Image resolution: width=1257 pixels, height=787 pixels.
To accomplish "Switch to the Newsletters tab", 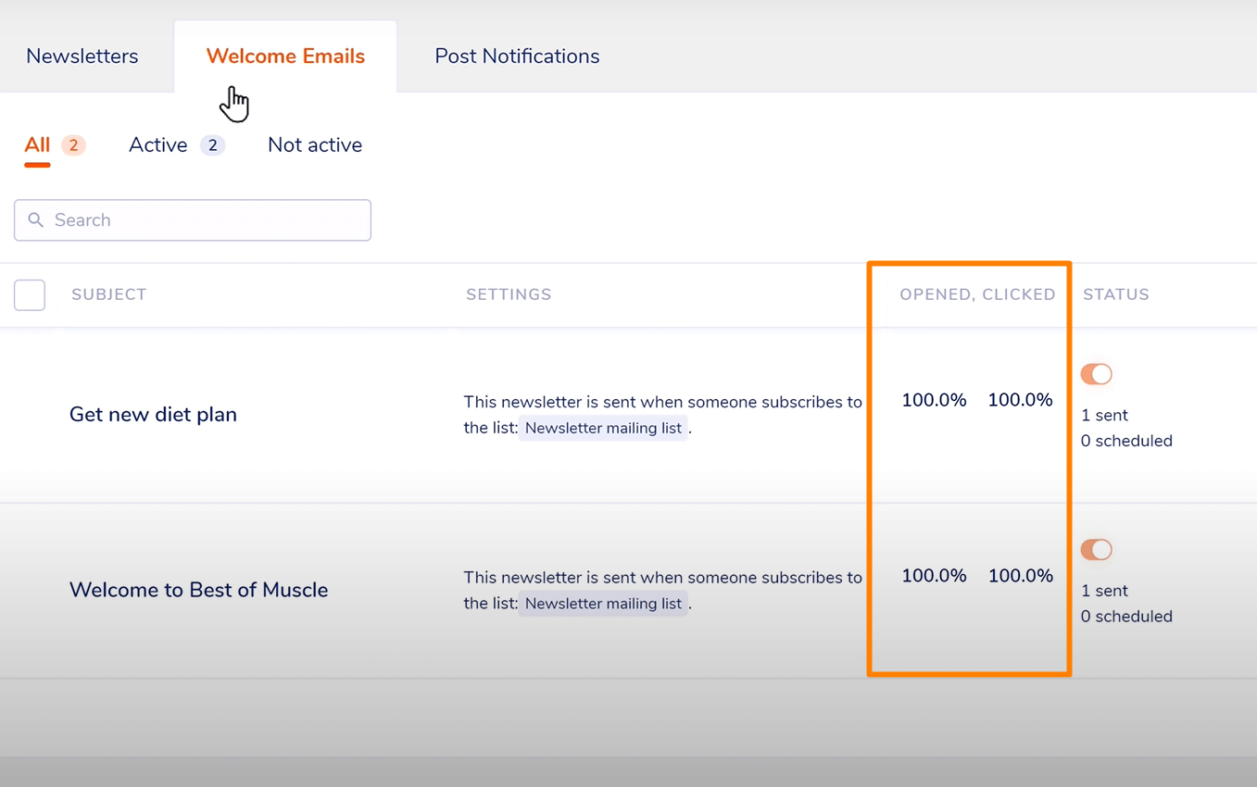I will click(x=82, y=56).
